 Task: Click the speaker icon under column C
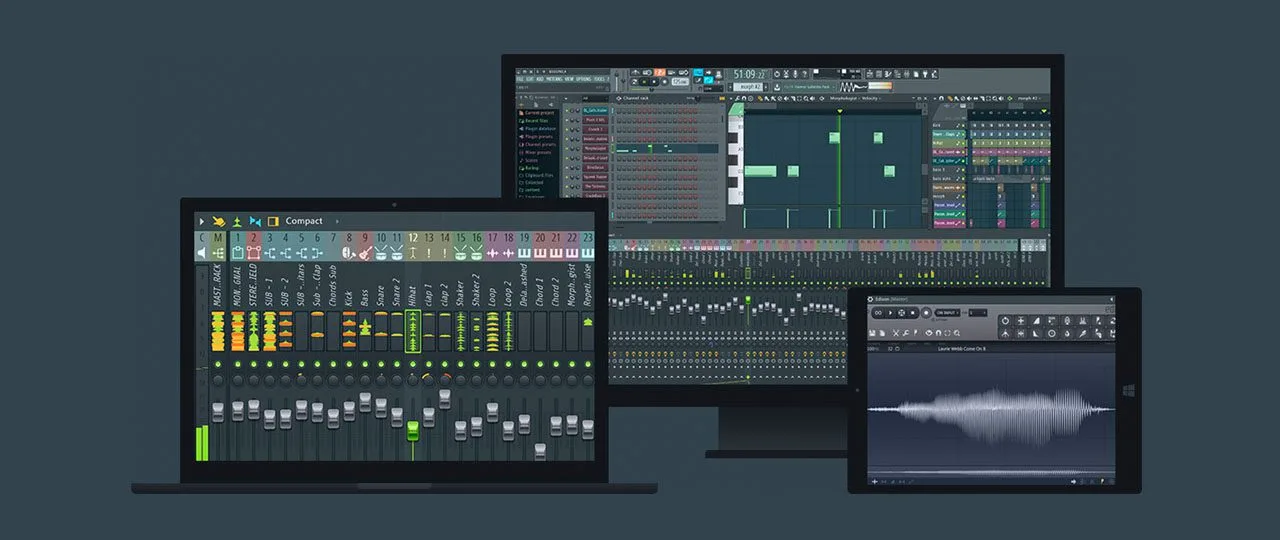pos(203,253)
